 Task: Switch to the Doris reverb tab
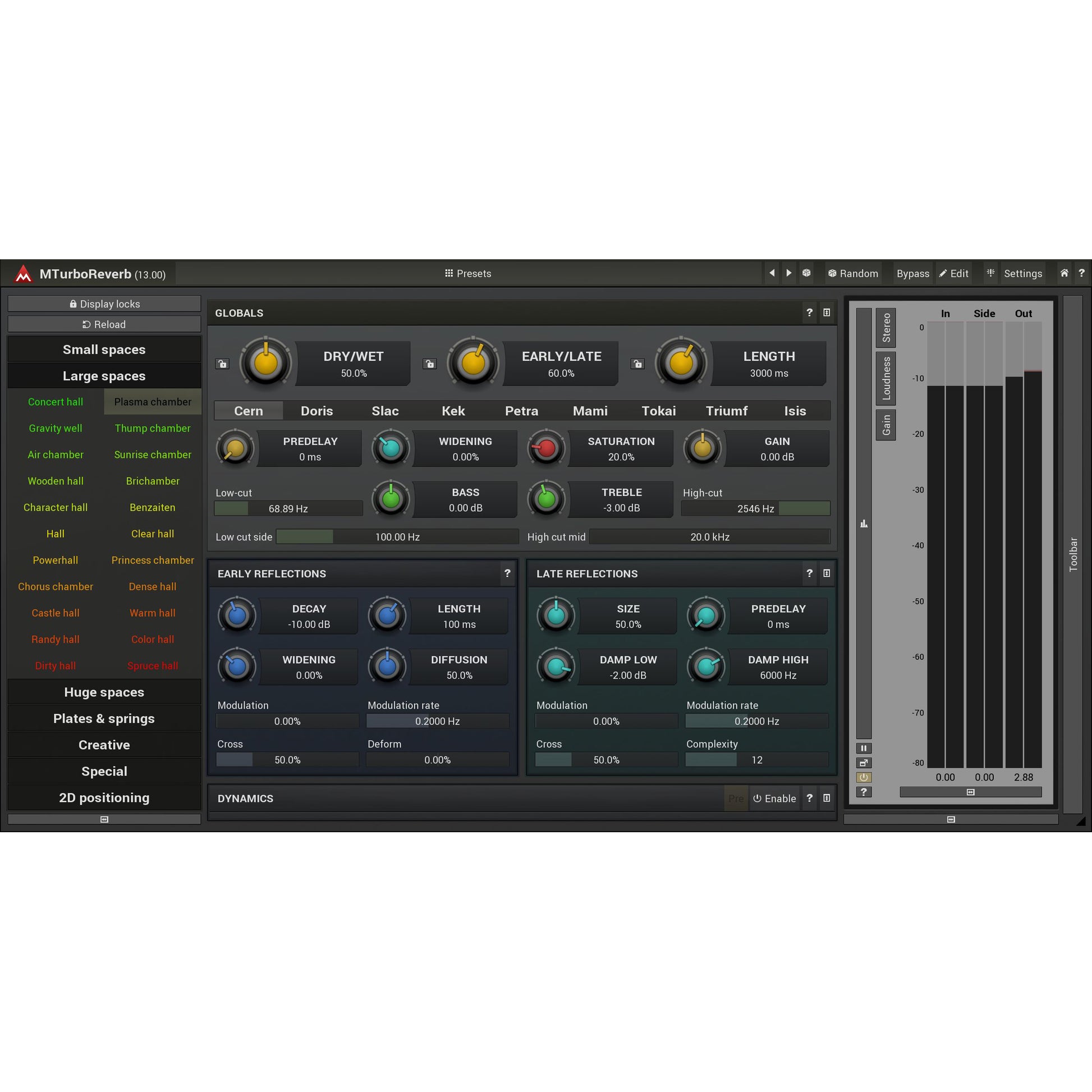coord(316,411)
